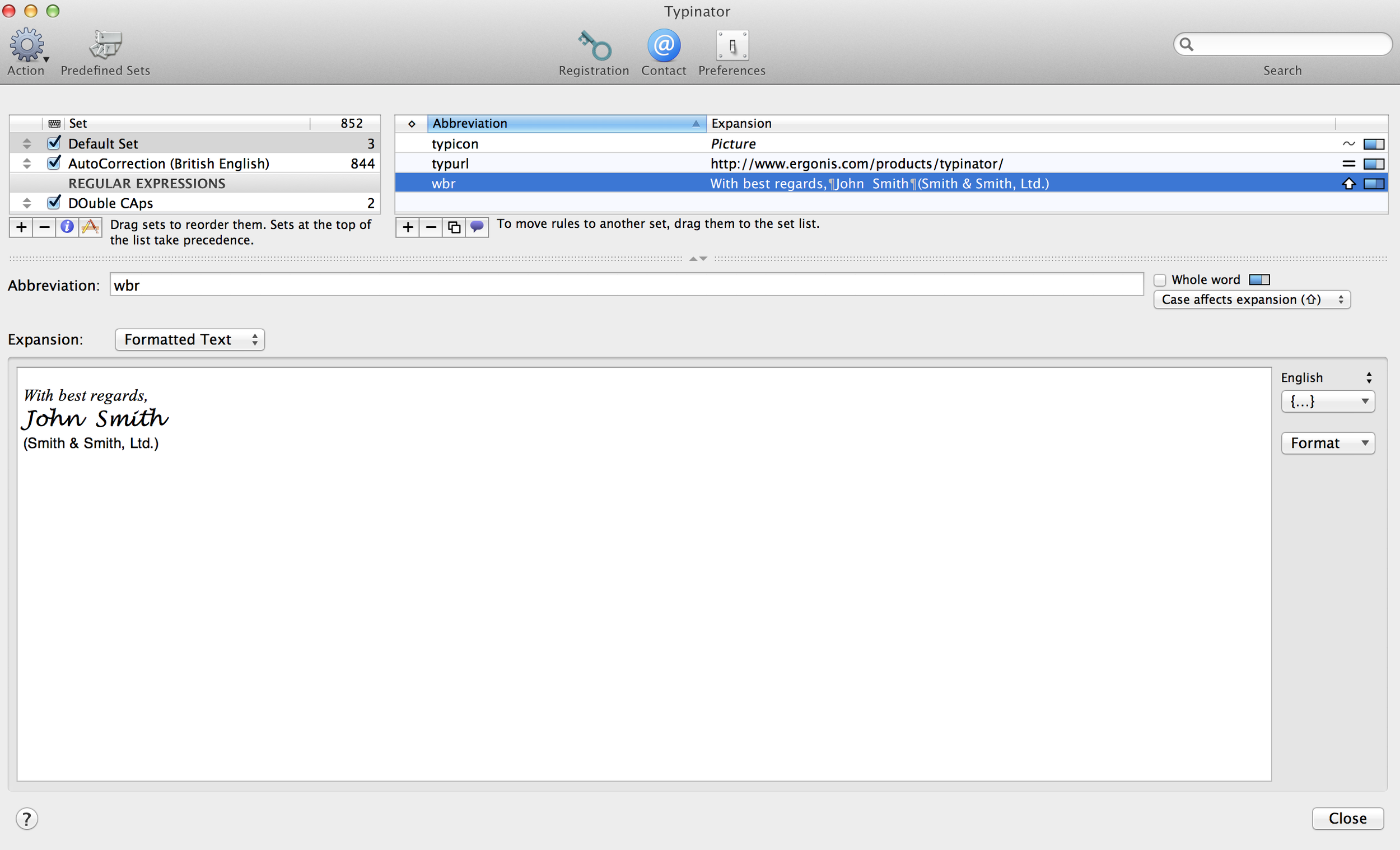Open Case affects expansion dropdown
This screenshot has width=1400, height=850.
tap(1252, 300)
